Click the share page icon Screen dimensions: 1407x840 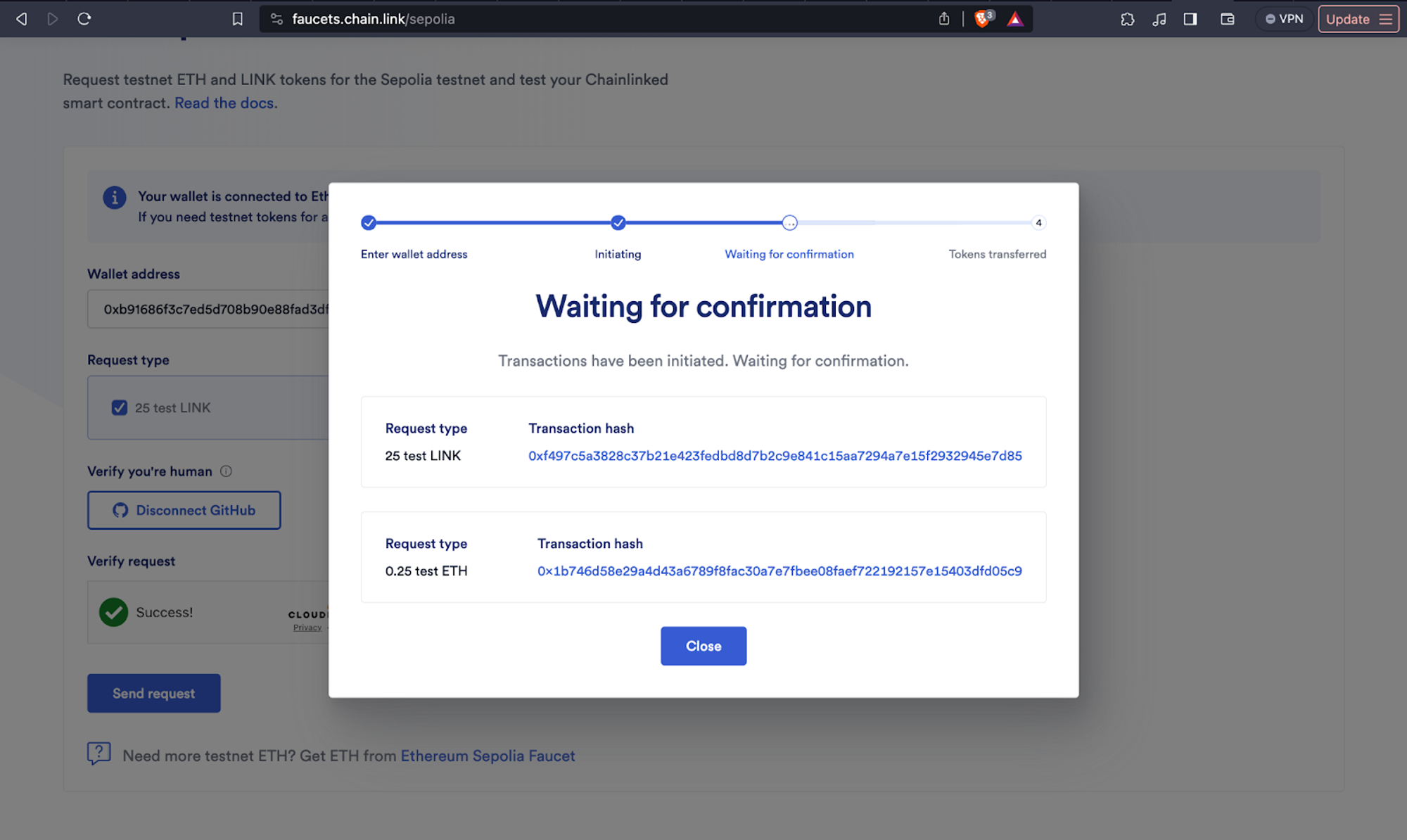(944, 19)
